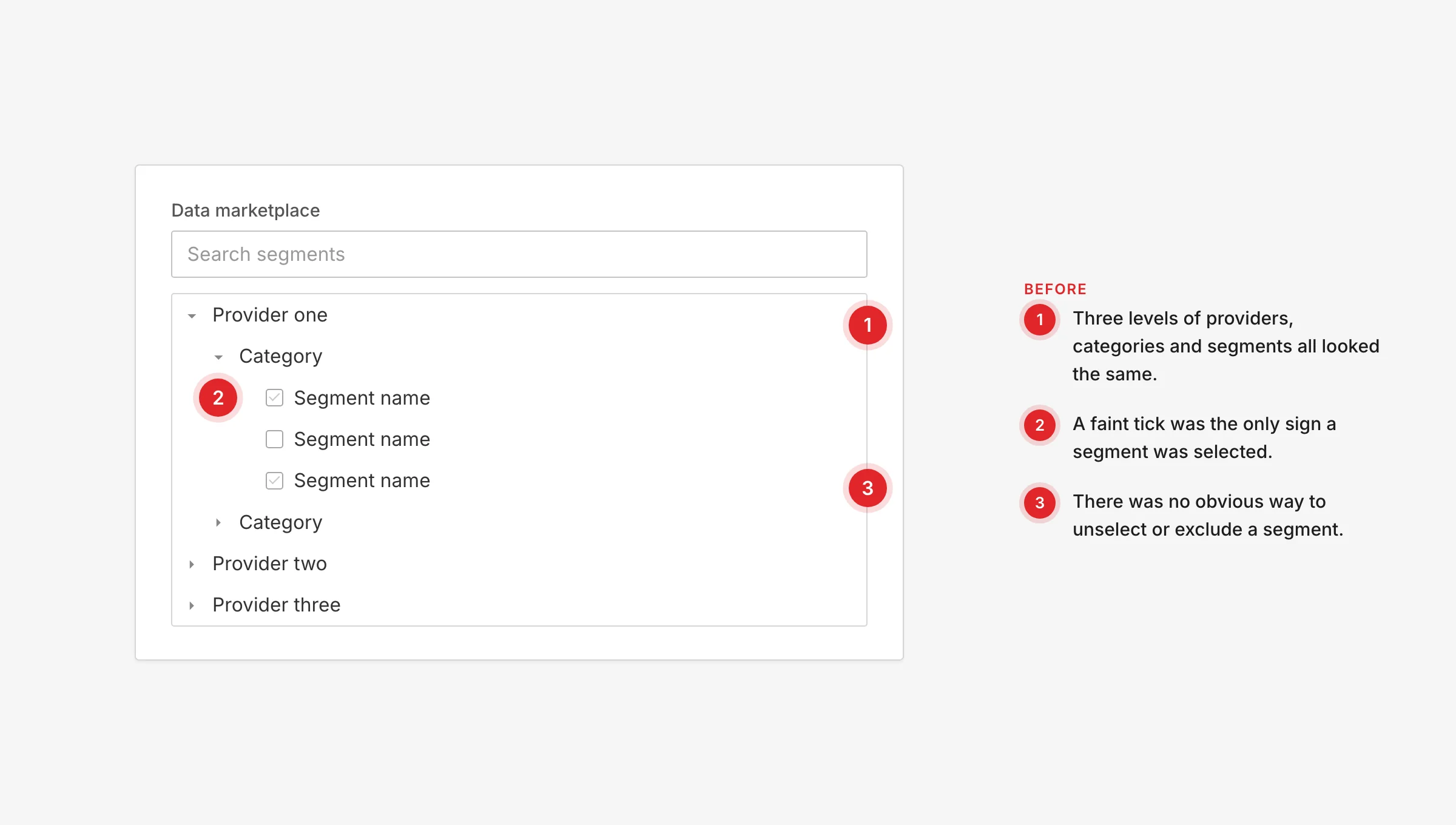Select the Provider one row label

point(270,315)
